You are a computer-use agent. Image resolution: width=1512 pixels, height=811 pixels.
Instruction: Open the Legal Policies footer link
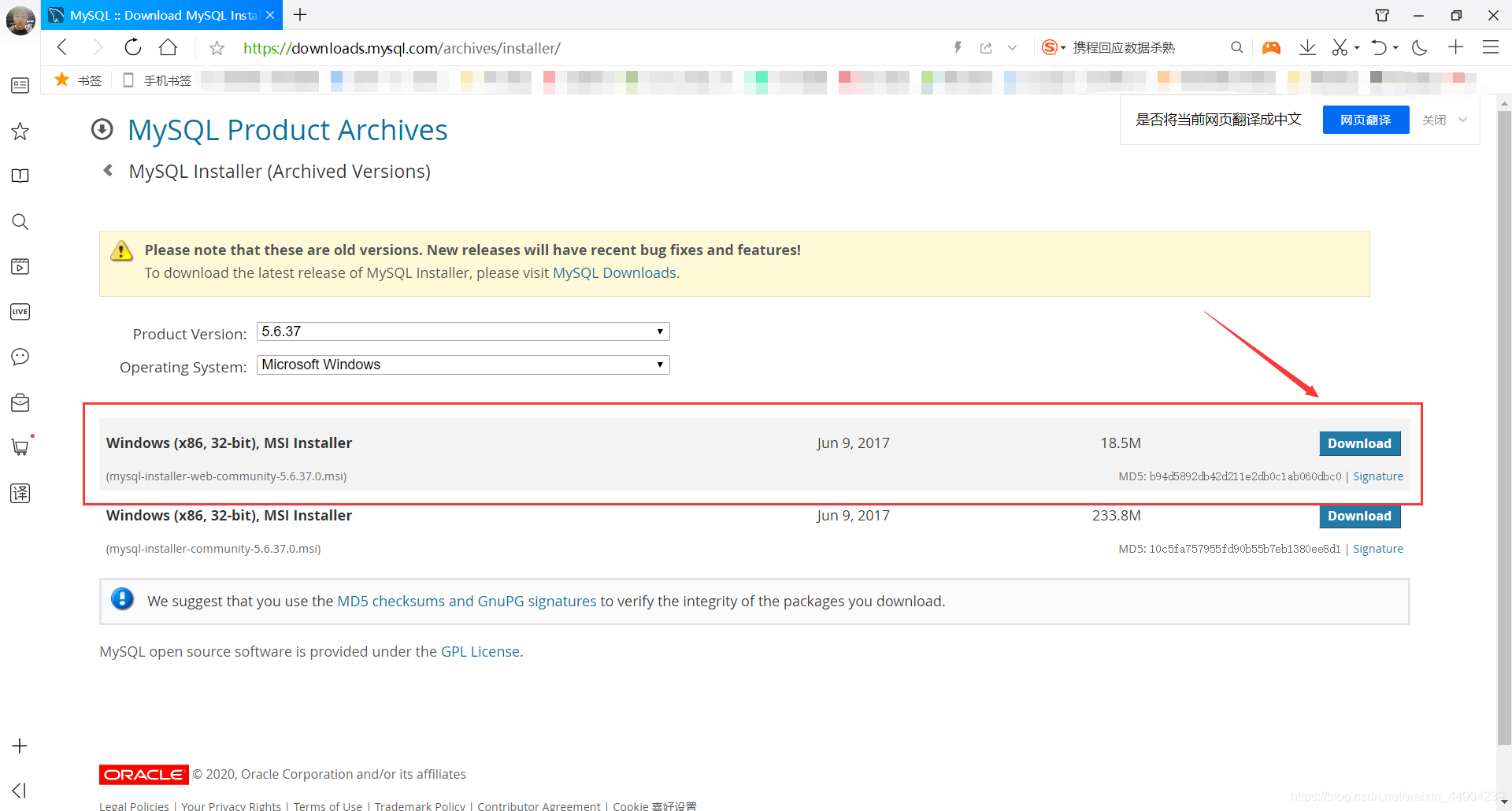(x=134, y=805)
